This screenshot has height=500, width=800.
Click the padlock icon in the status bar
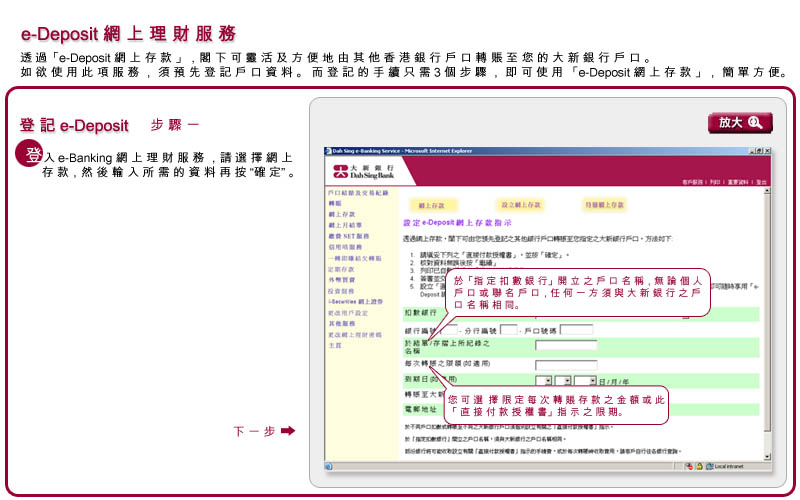699,466
